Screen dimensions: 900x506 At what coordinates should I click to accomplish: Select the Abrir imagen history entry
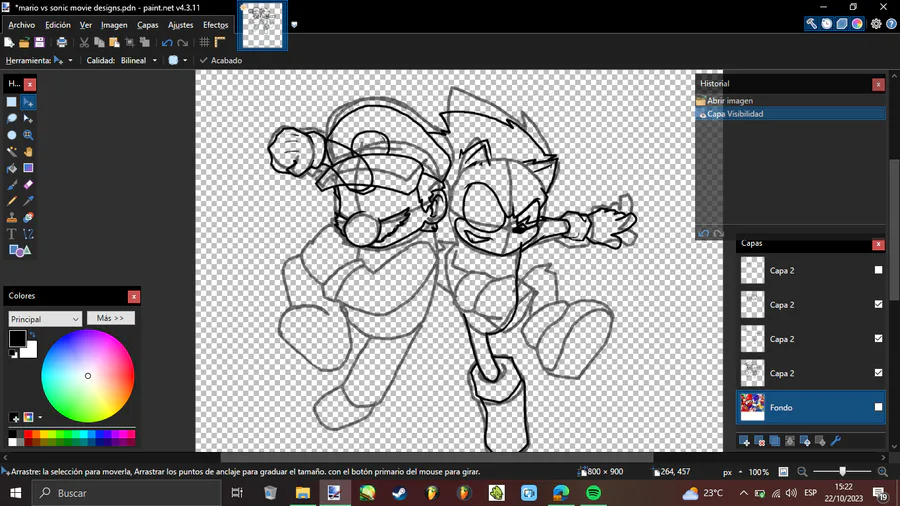click(x=790, y=100)
